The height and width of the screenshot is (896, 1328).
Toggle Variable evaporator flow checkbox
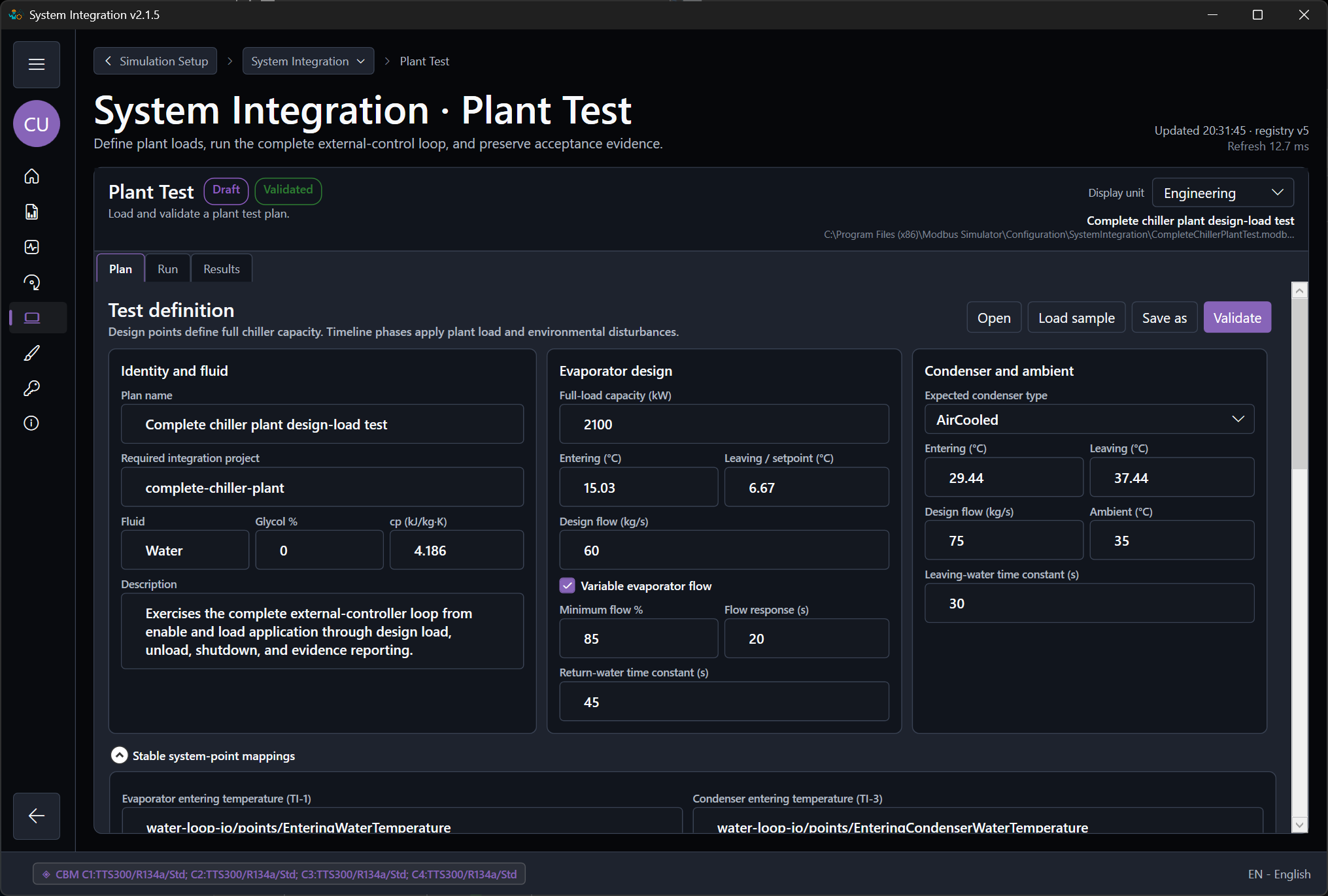pyautogui.click(x=568, y=586)
